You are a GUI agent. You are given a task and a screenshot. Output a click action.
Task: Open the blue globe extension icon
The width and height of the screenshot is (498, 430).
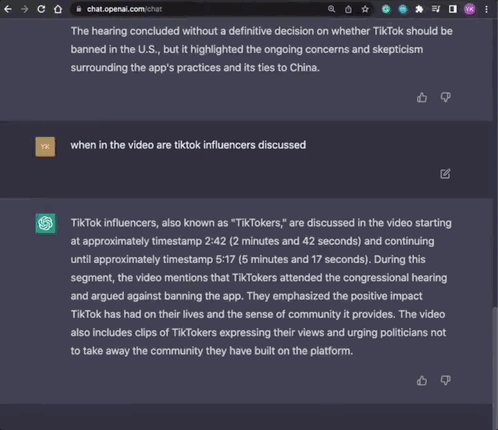point(403,9)
